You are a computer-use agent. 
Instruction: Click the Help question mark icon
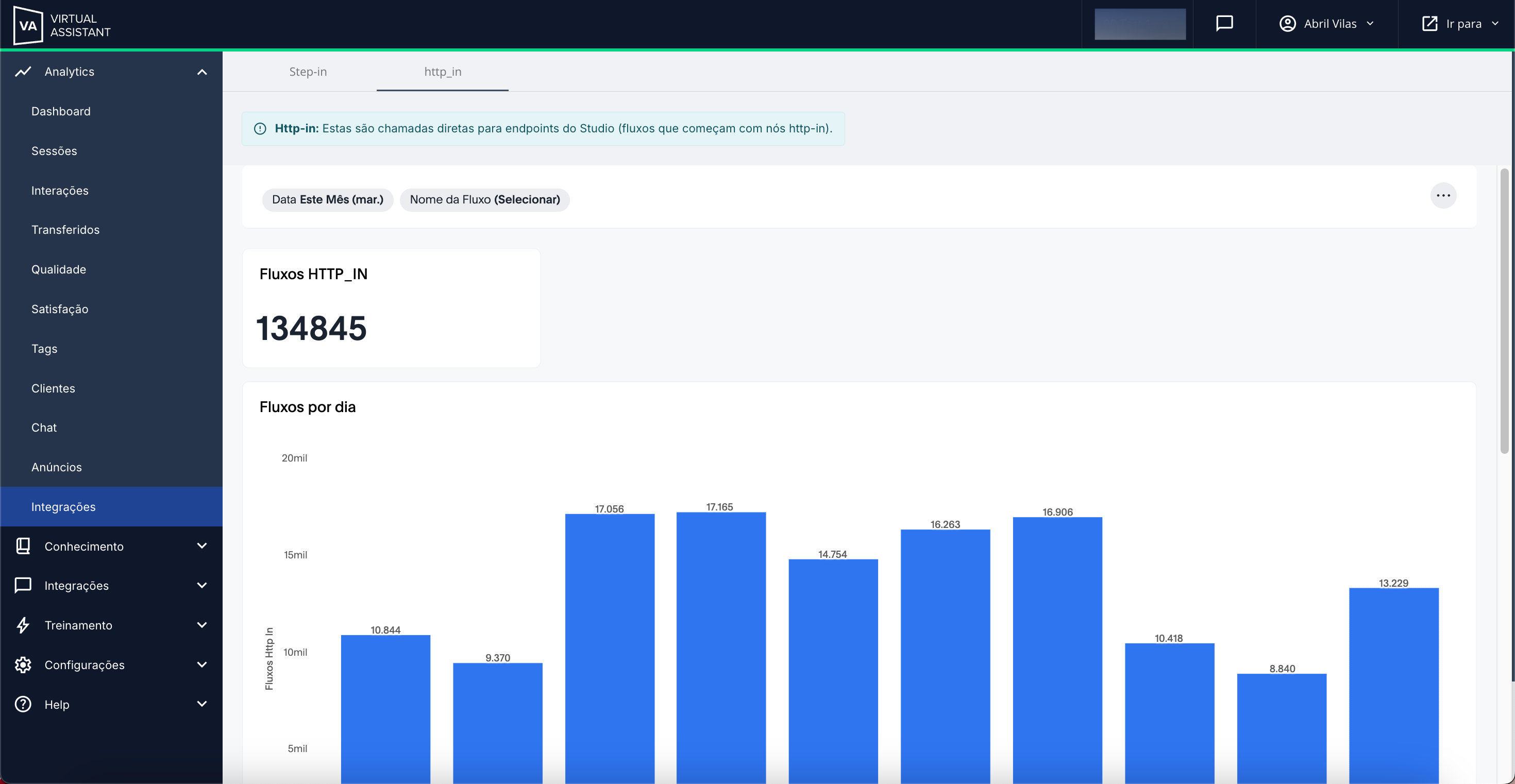click(23, 704)
